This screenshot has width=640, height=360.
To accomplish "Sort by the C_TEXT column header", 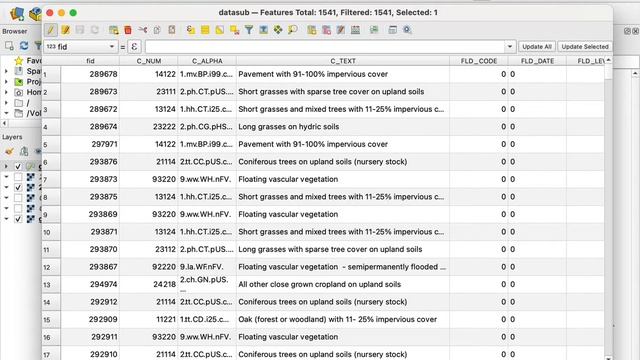I will pyautogui.click(x=343, y=61).
